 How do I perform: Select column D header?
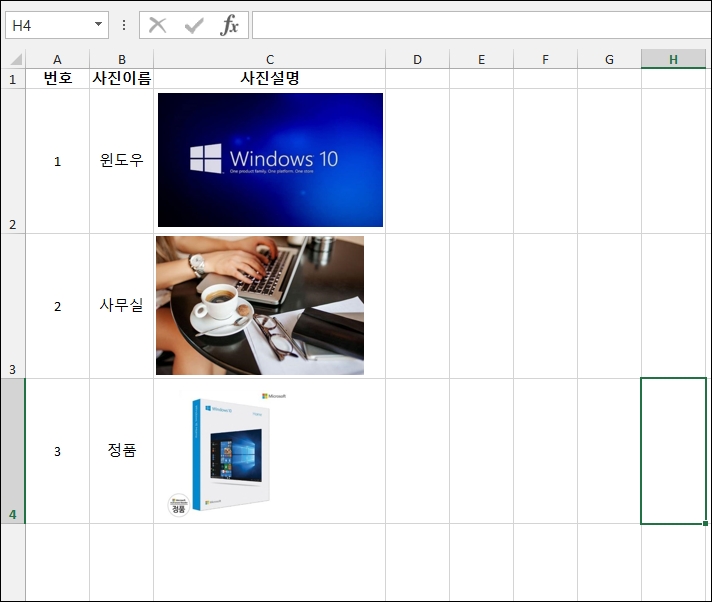coord(417,59)
